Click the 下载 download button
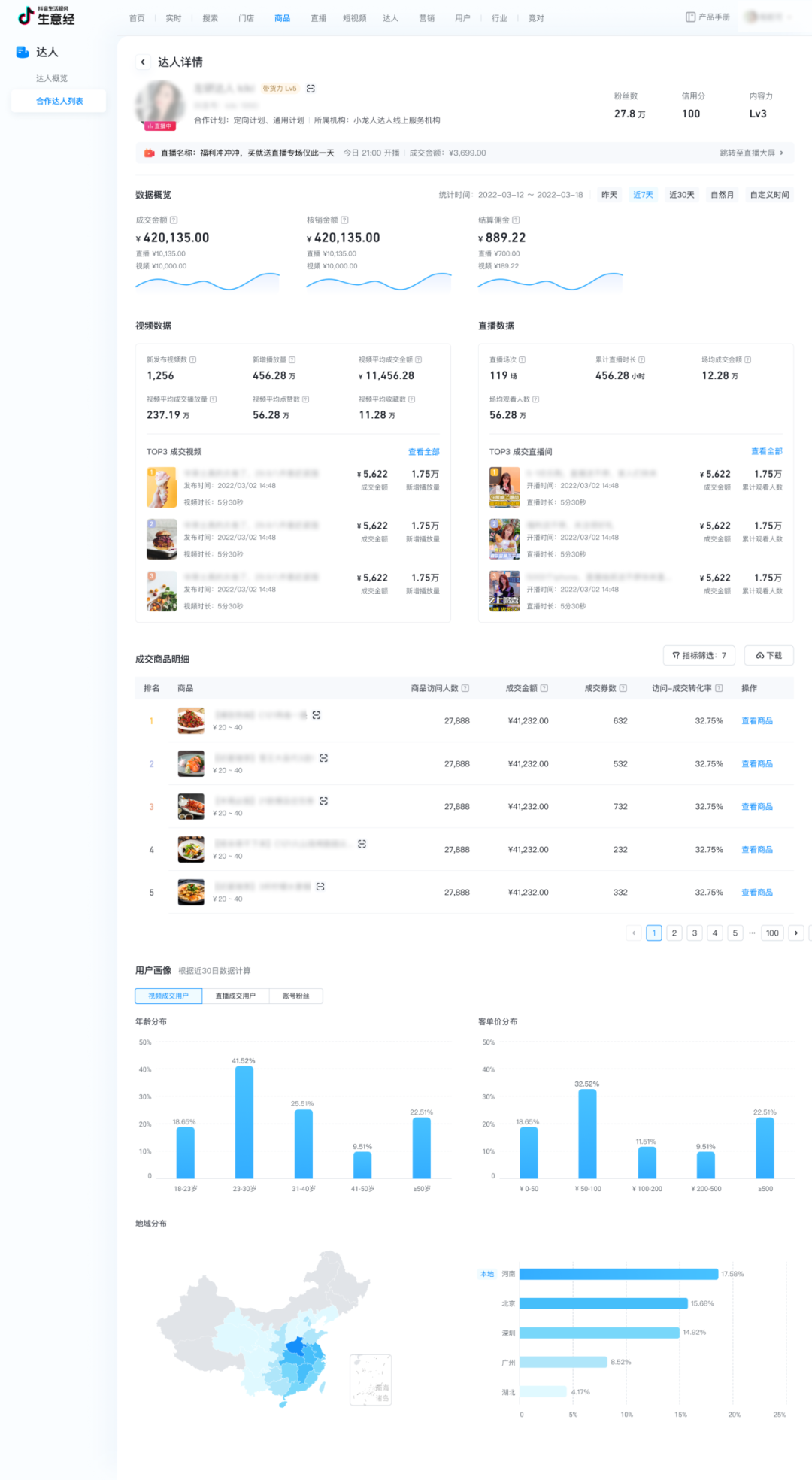Viewport: 812px width, 1480px height. [768, 655]
